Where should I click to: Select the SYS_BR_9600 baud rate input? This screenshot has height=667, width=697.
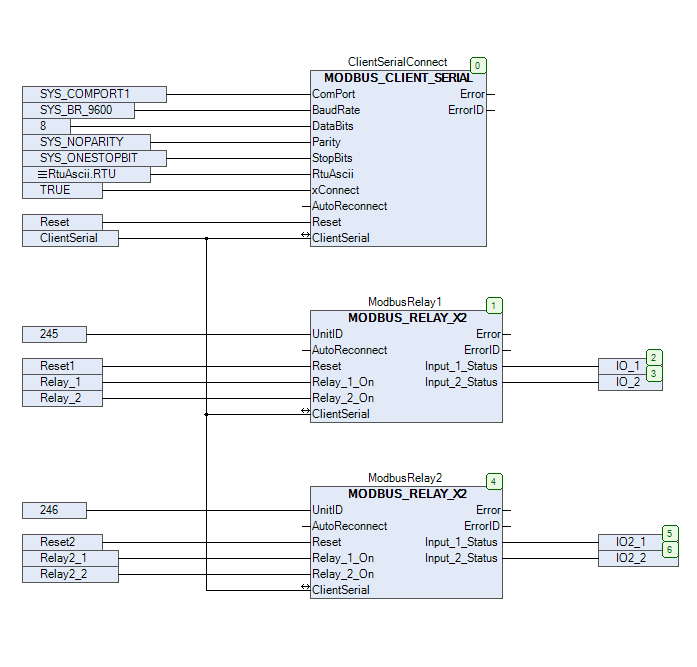(x=78, y=110)
